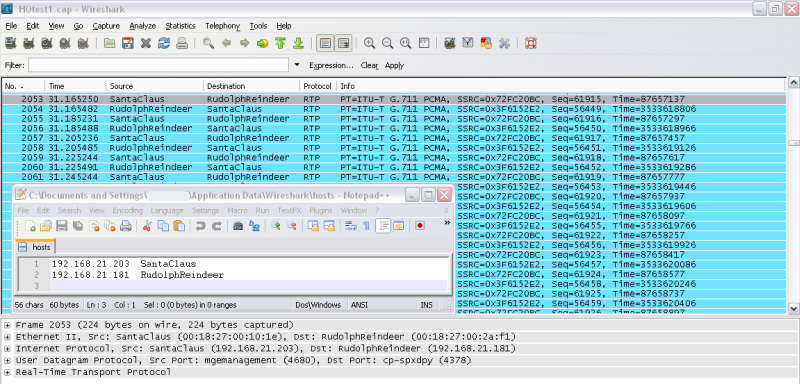Zoom out Wireshark packet text
This screenshot has height=384, width=800.
(x=388, y=43)
